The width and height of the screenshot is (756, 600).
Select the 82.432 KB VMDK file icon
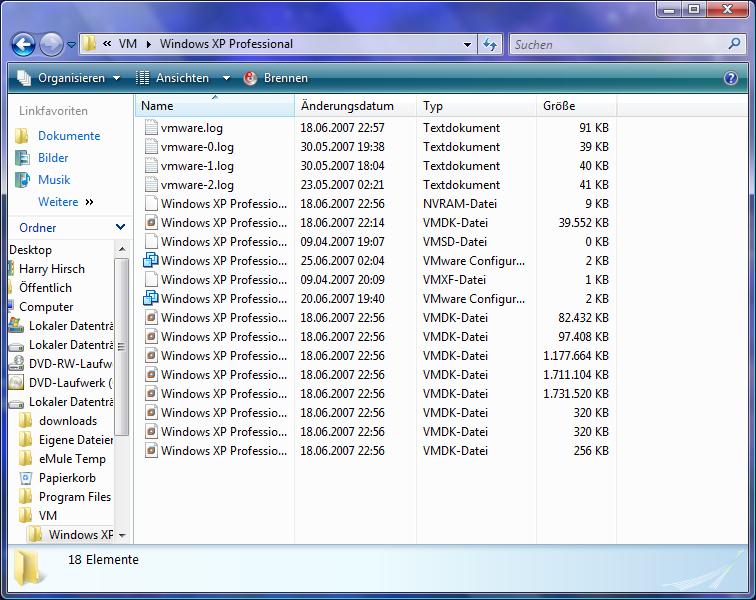point(151,317)
